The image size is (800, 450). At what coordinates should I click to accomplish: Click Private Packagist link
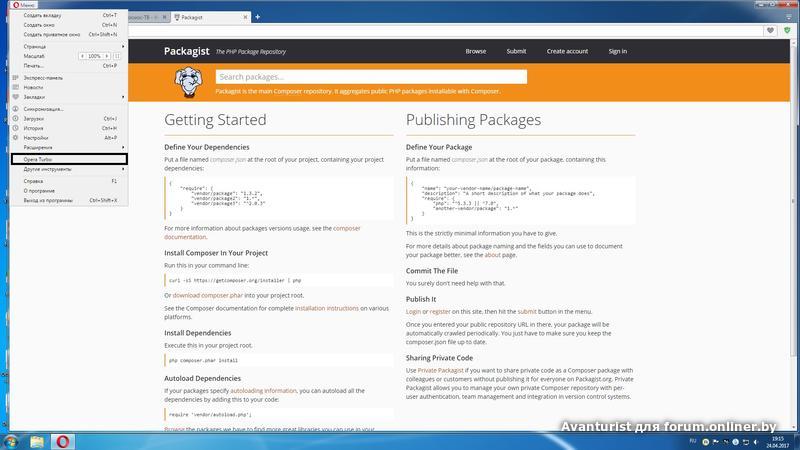440,370
